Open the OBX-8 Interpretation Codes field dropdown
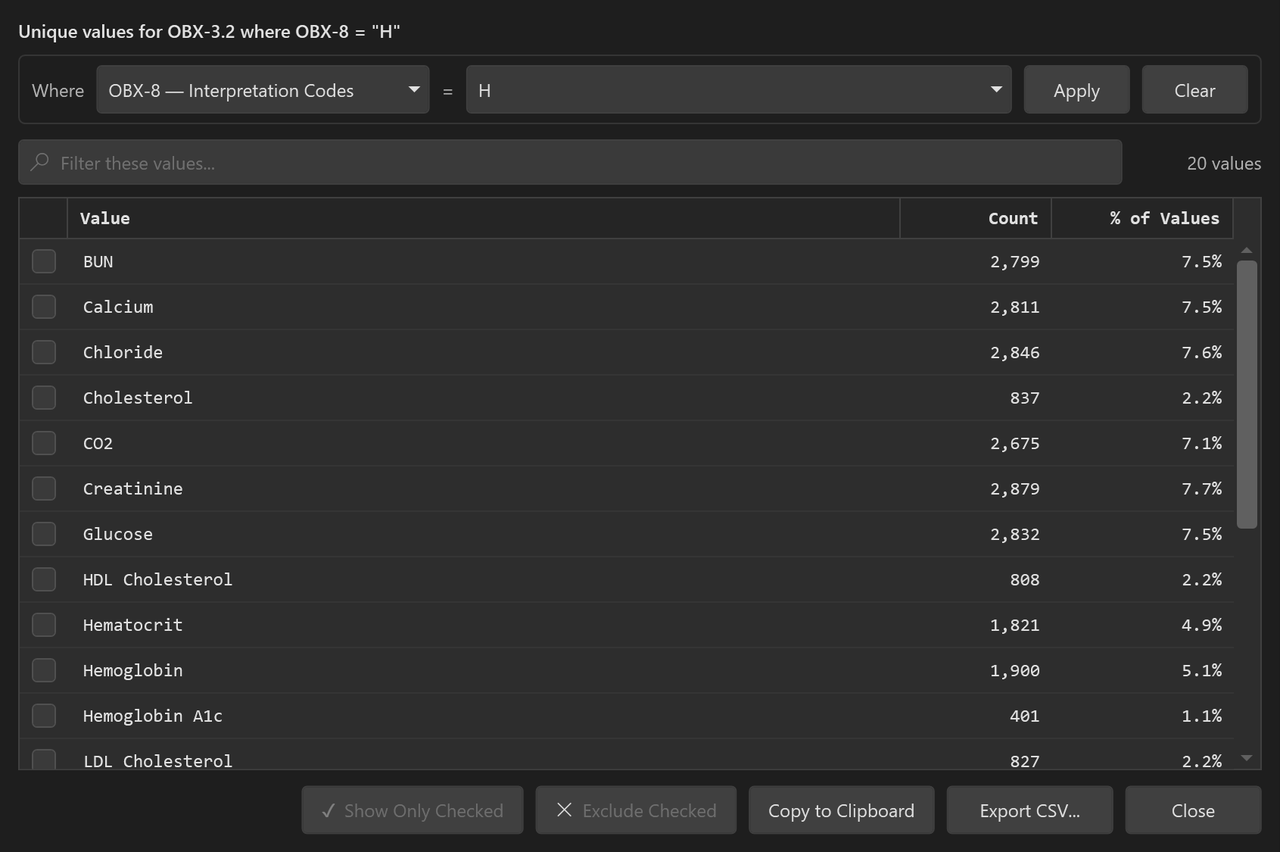This screenshot has height=852, width=1280. pyautogui.click(x=263, y=90)
